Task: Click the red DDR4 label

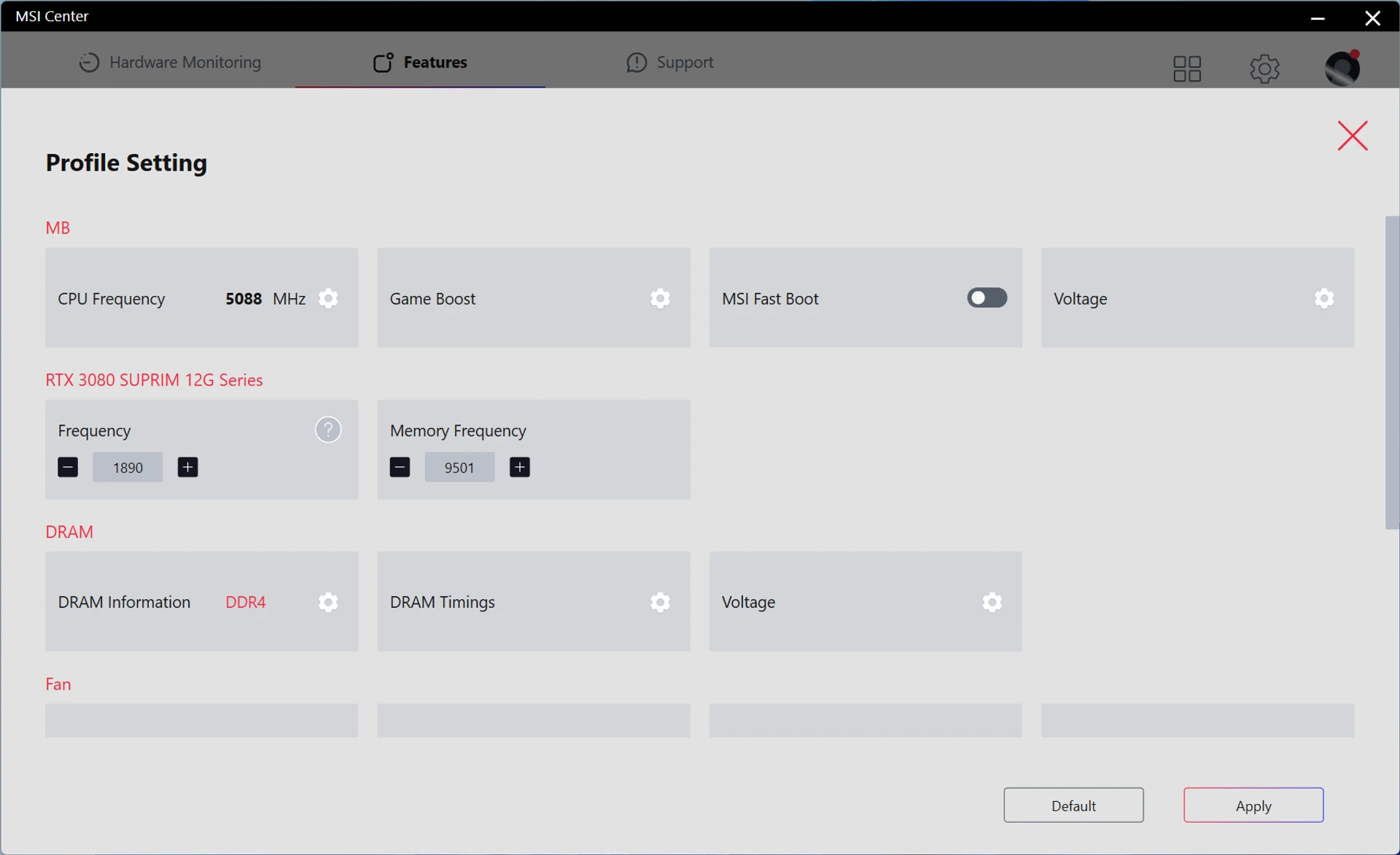Action: [x=246, y=602]
